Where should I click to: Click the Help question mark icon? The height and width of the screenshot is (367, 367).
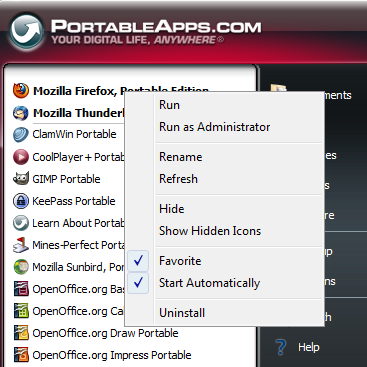(x=281, y=347)
